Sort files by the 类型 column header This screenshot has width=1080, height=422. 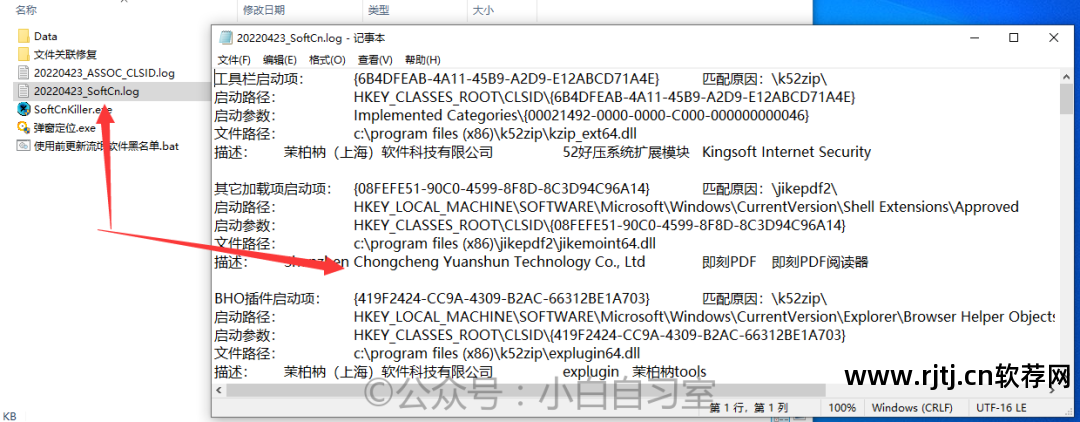(x=378, y=10)
